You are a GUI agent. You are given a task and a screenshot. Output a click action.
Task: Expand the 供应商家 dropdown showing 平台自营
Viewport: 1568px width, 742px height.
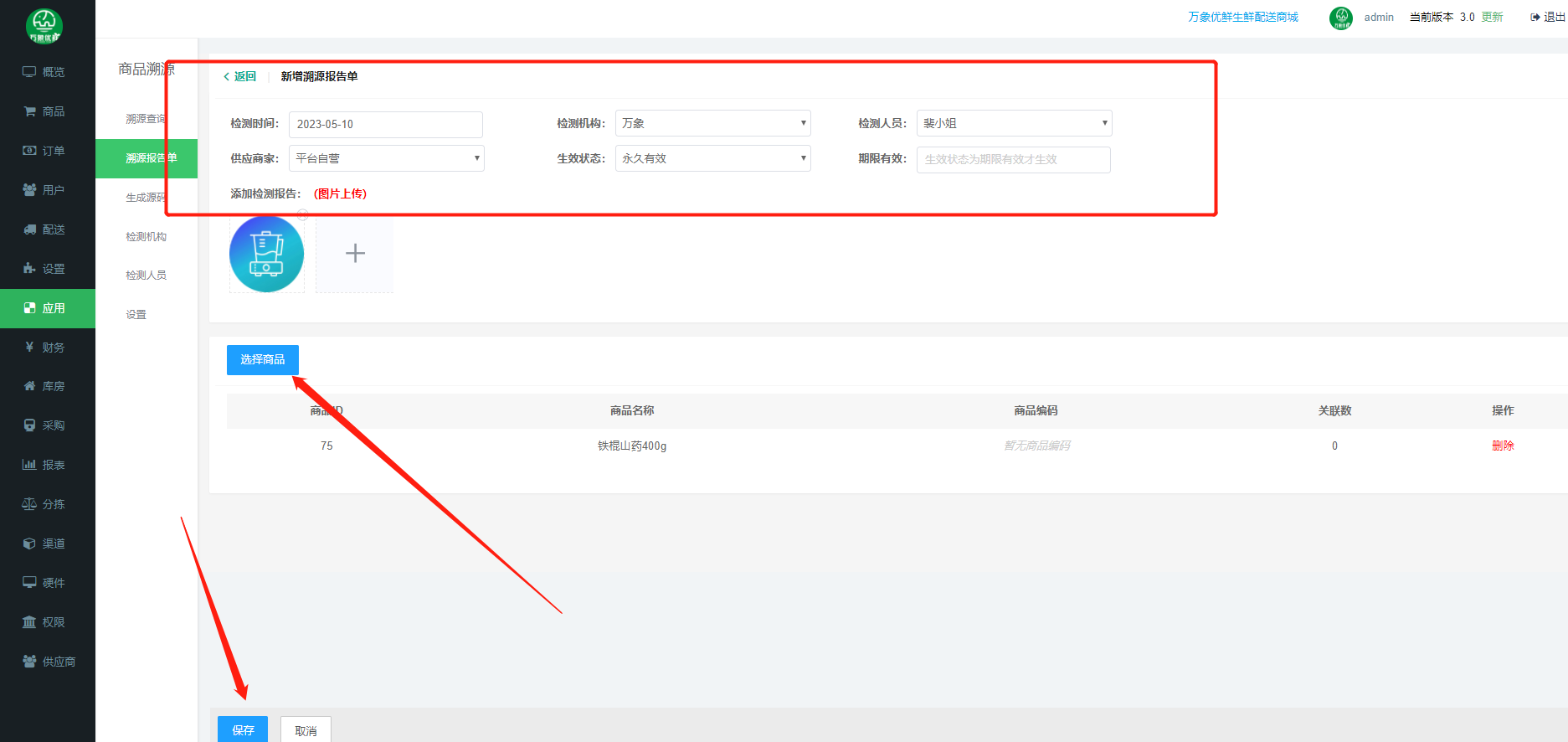pos(386,158)
